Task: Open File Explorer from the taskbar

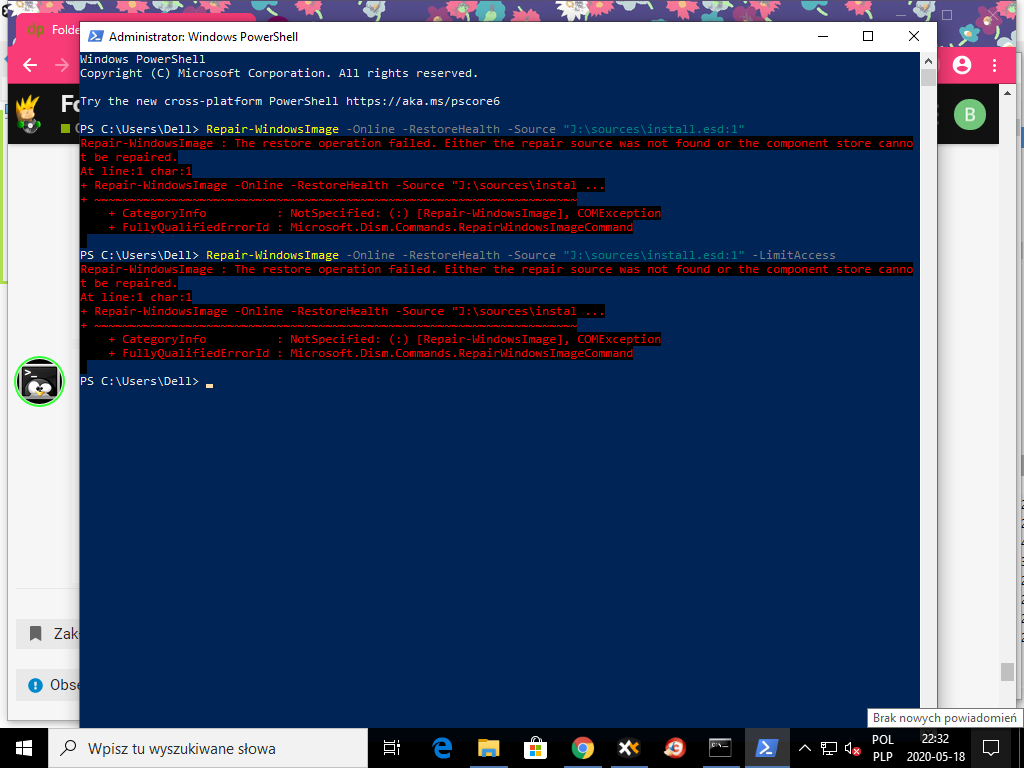Action: [488, 748]
